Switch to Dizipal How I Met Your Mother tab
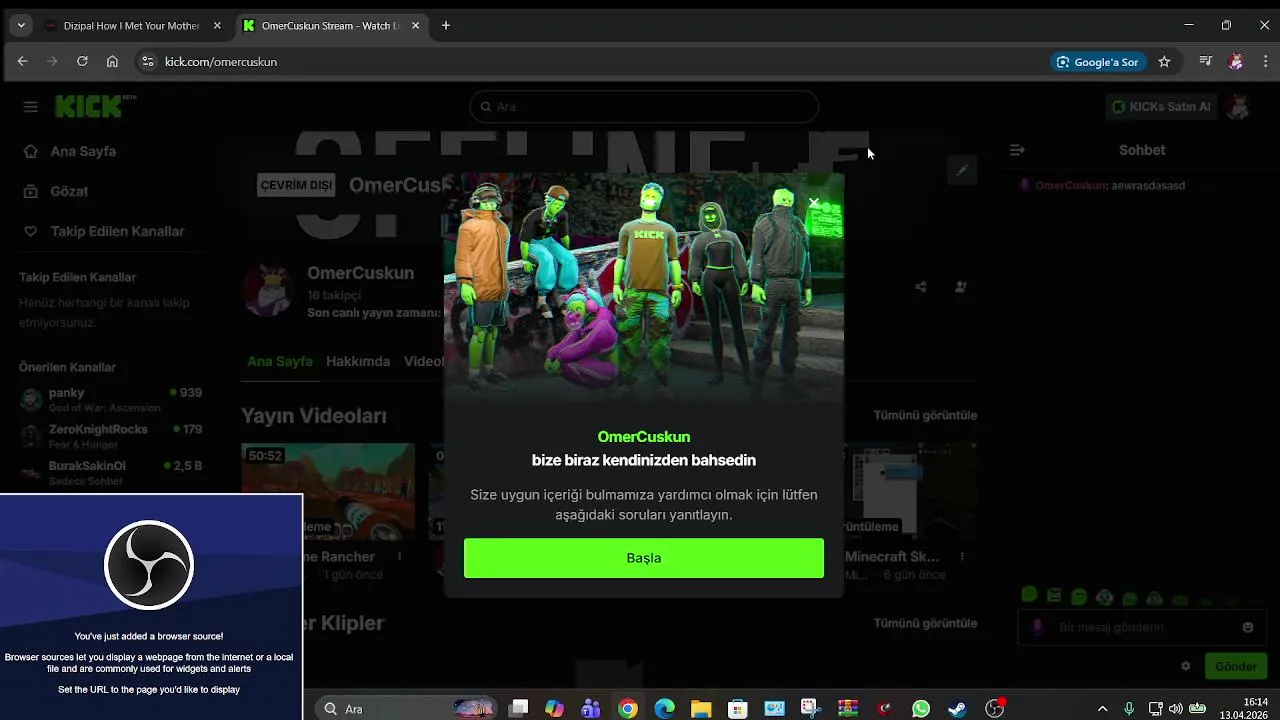Screen dimensions: 1280x720 tap(130, 25)
